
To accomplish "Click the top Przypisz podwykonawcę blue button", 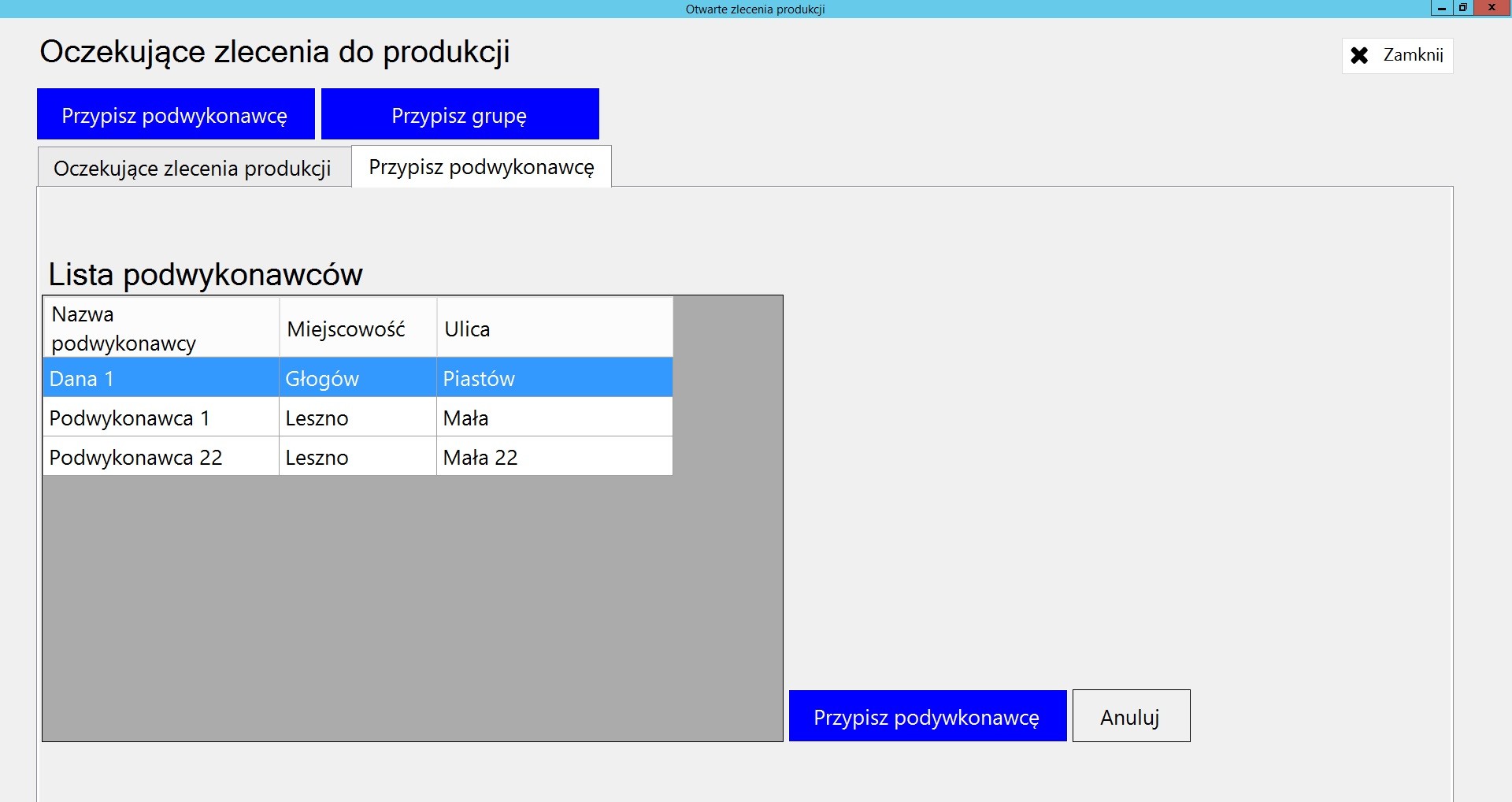I will pyautogui.click(x=176, y=113).
